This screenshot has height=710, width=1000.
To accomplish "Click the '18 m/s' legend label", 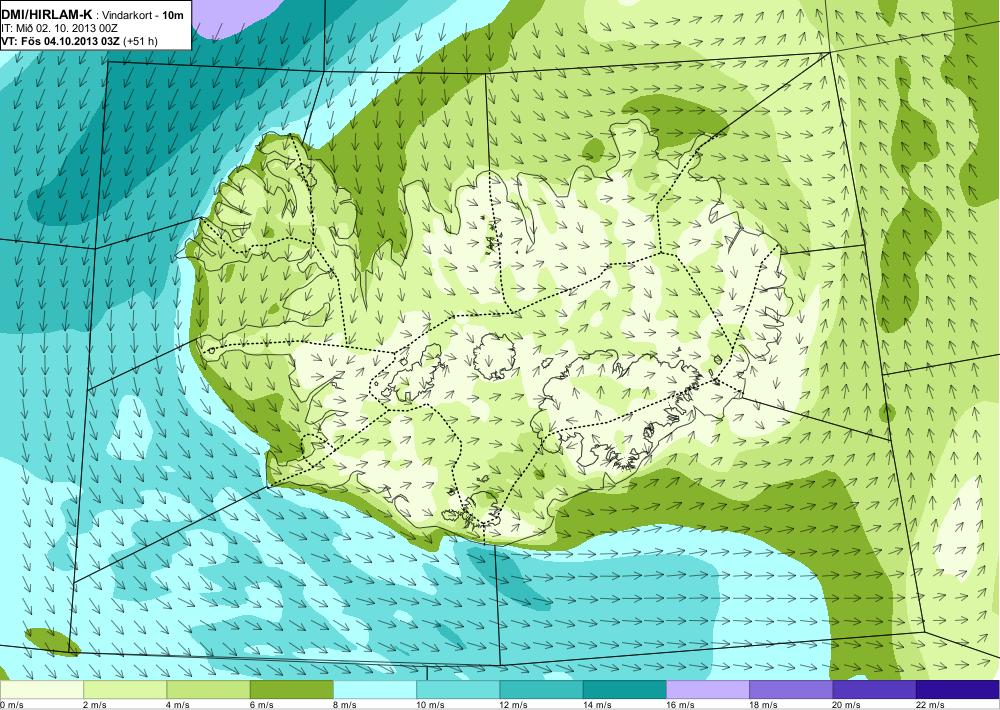I will tap(765, 705).
